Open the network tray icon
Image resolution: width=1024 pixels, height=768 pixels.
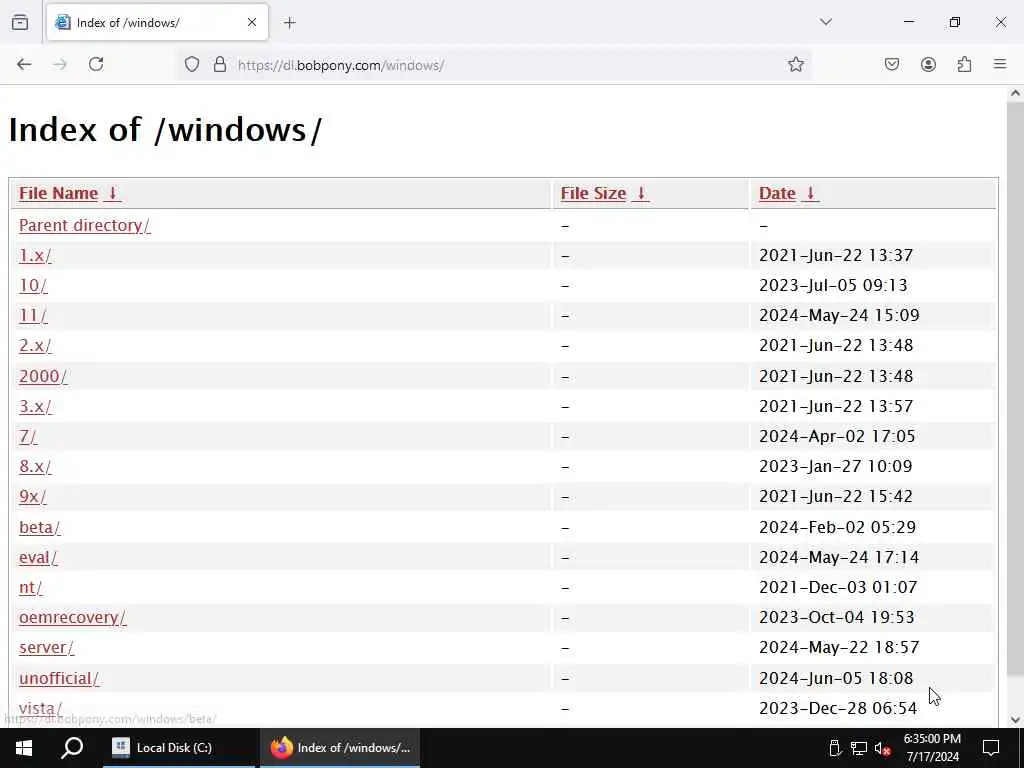(x=859, y=748)
